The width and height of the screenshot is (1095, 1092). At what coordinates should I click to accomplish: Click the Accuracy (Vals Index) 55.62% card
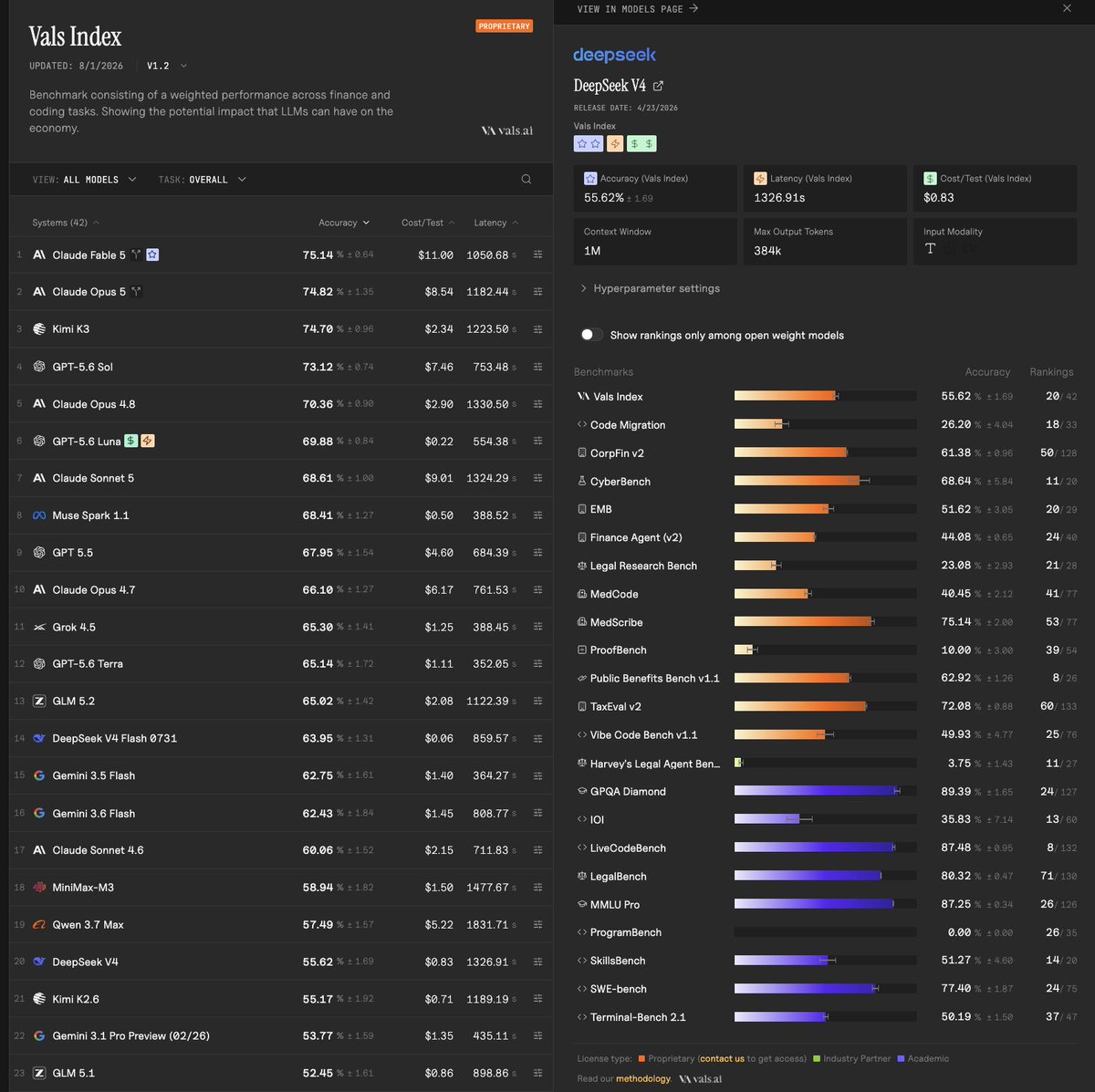click(x=655, y=188)
